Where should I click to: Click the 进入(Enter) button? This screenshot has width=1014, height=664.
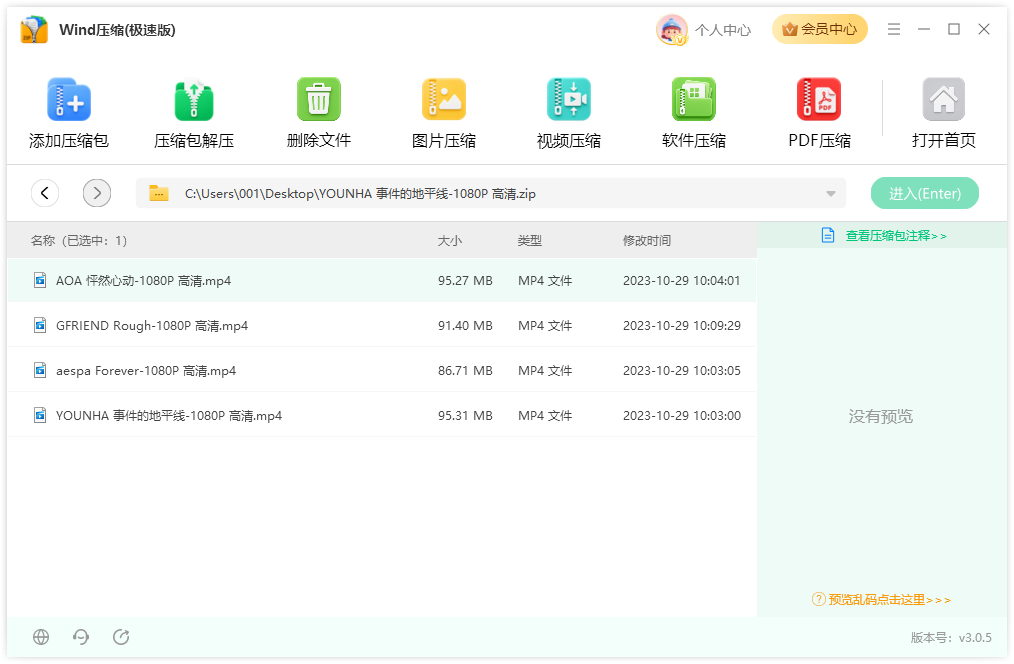[x=925, y=193]
